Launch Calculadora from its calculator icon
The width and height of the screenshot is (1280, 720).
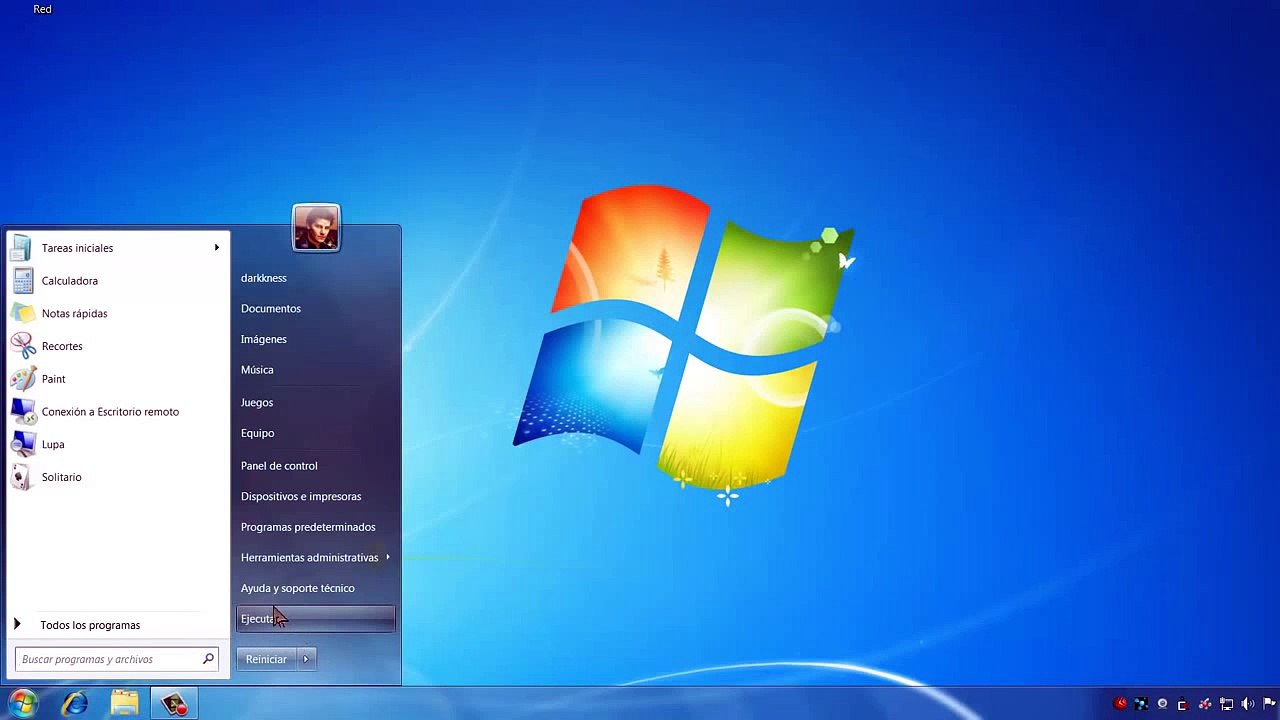click(23, 281)
